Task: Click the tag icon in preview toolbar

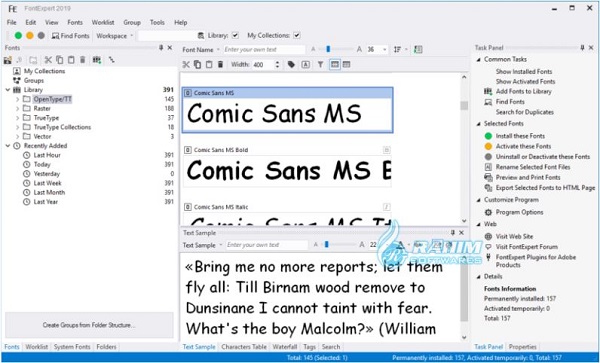Action: coord(291,65)
